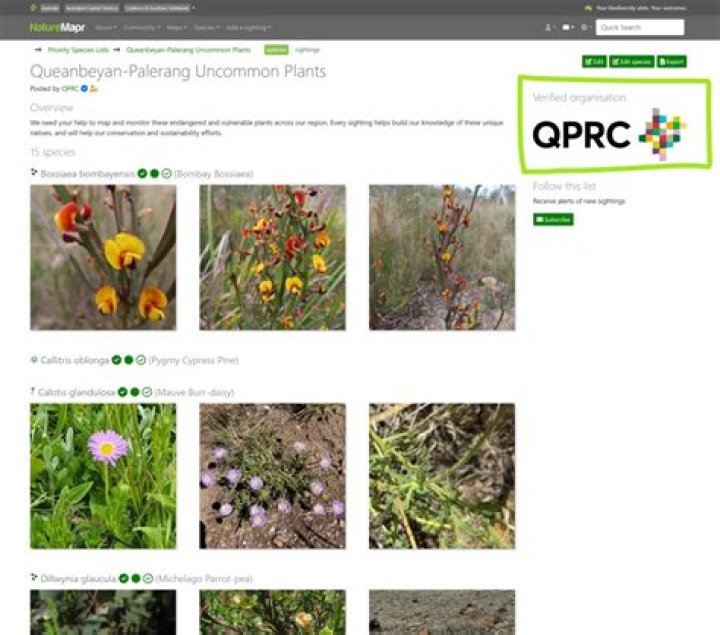The width and height of the screenshot is (720, 635).
Task: Open the Add a sighting dropdown
Action: click(x=248, y=28)
